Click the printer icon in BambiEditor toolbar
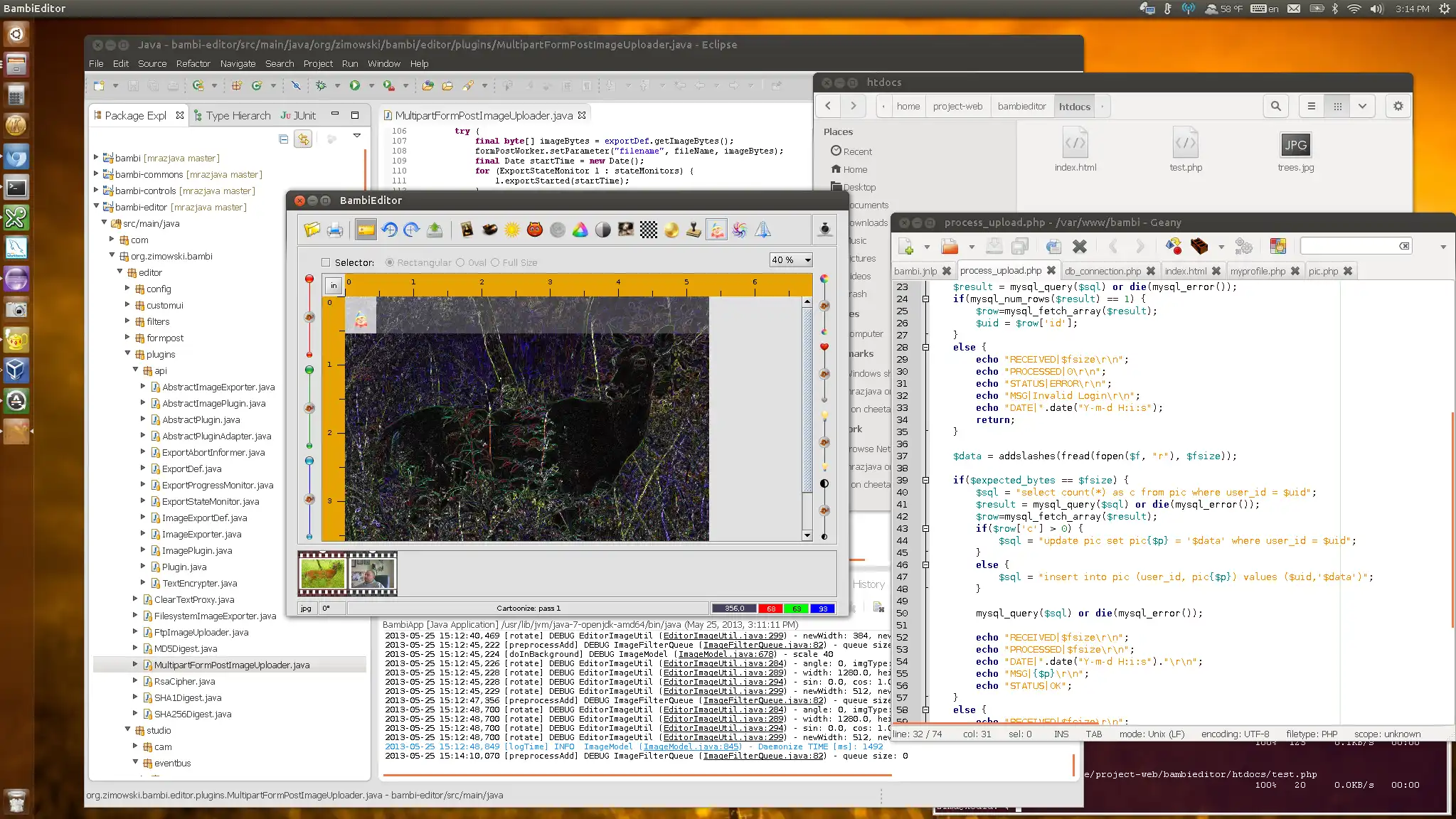1456x819 pixels. [335, 230]
